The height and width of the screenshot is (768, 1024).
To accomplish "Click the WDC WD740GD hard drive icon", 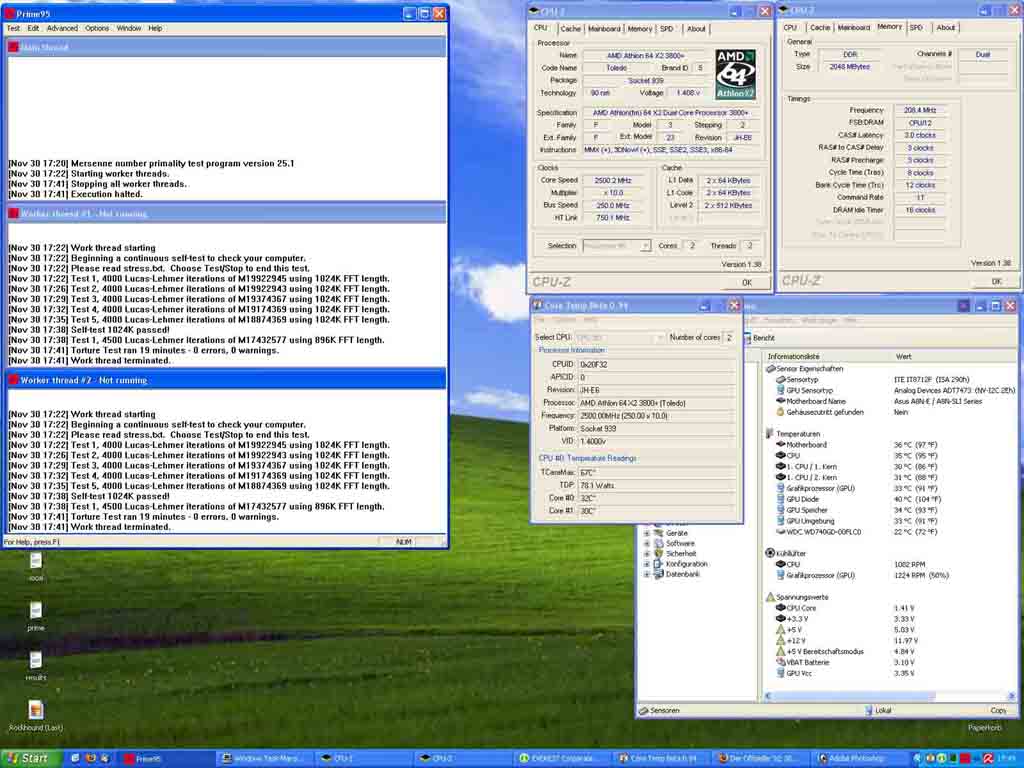I will [780, 532].
